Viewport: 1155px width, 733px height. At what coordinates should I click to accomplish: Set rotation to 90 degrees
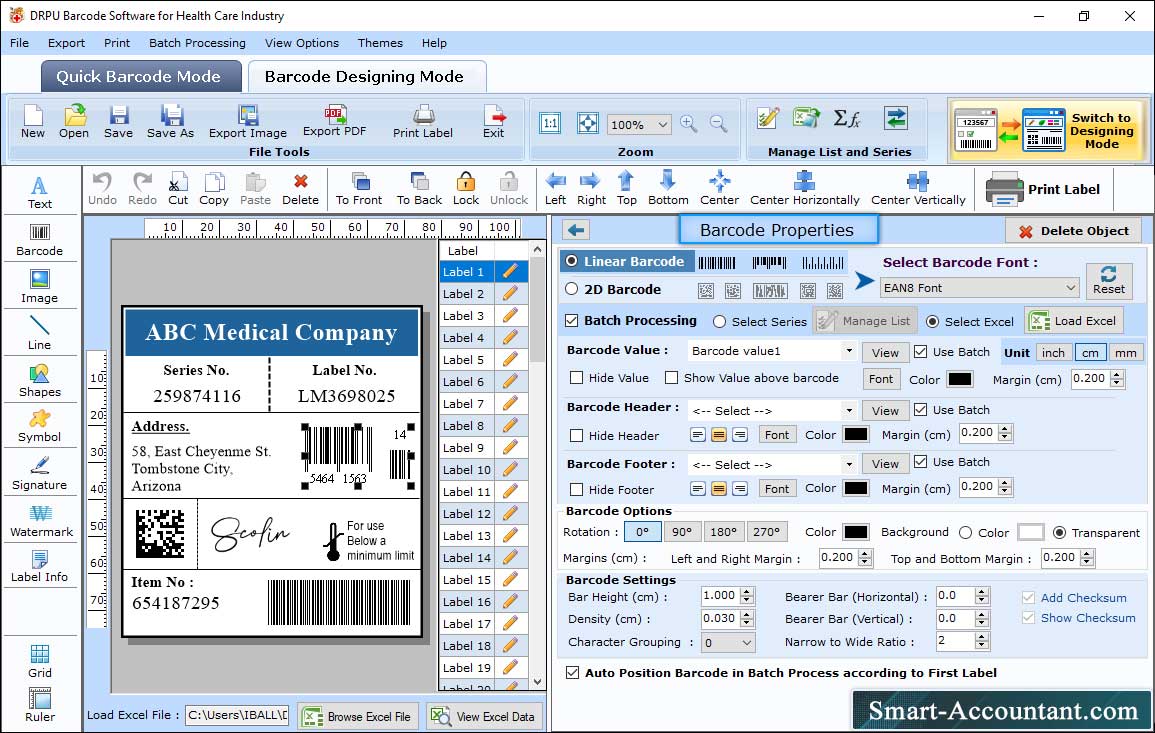click(682, 531)
